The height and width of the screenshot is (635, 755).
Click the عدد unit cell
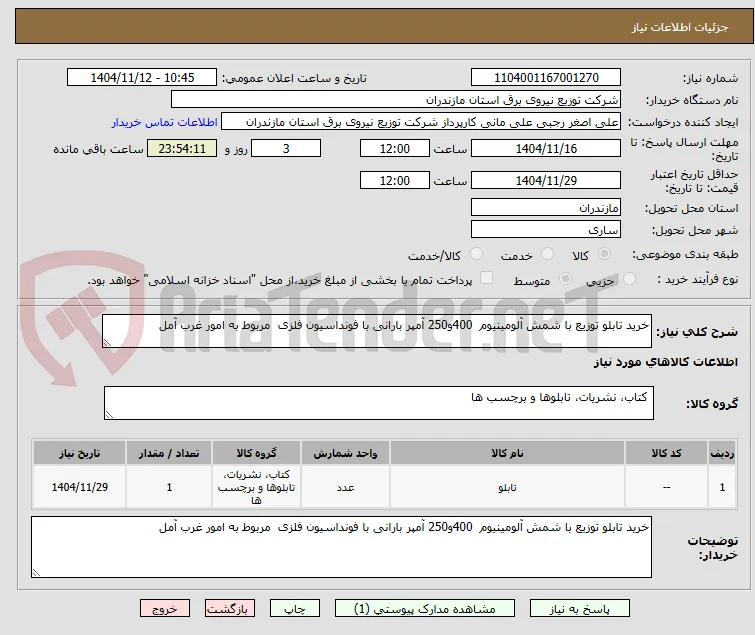point(345,487)
